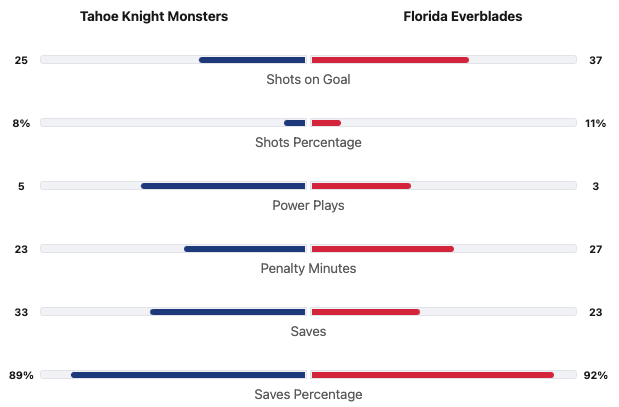Click the blue Penalty Minutes bar
Image resolution: width=619 pixels, height=407 pixels.
(245, 249)
